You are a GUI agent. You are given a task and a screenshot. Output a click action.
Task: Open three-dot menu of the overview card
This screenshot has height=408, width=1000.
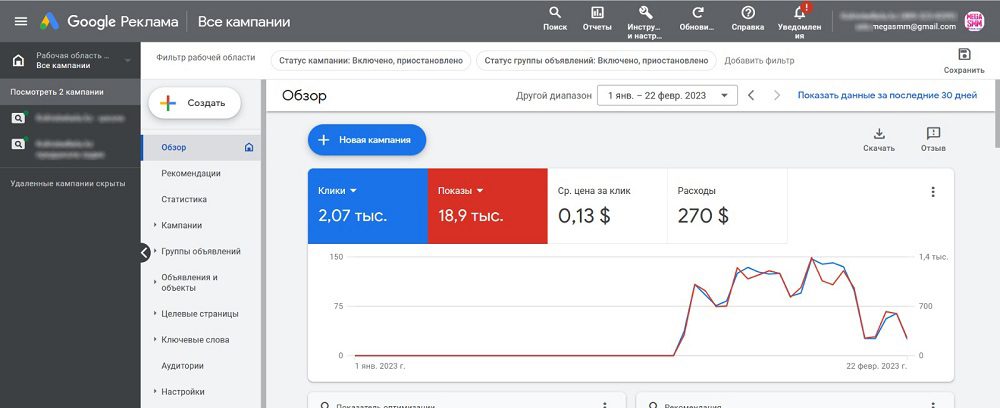[933, 192]
